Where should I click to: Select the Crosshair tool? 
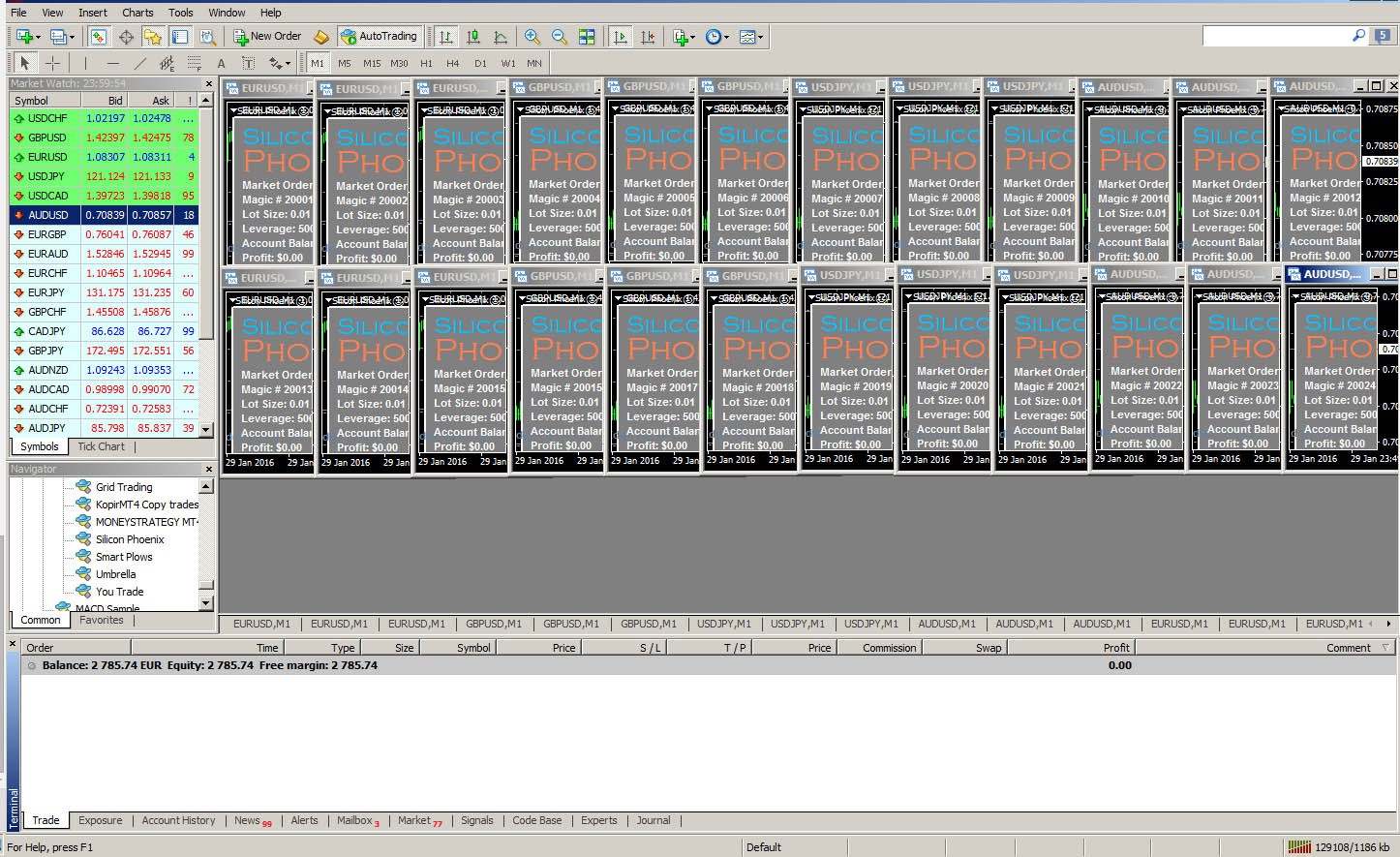click(x=52, y=63)
